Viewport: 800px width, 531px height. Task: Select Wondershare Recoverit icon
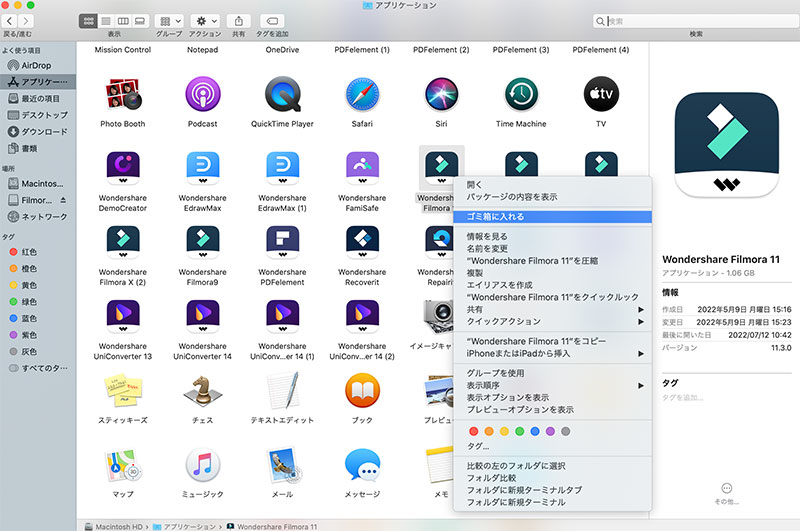(x=362, y=242)
